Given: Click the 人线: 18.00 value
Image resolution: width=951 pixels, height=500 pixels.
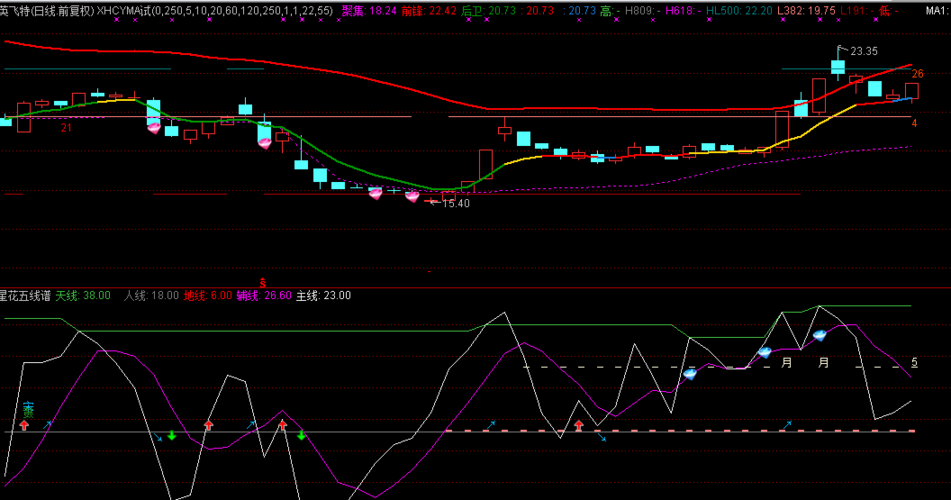Looking at the screenshot, I should pos(151,296).
